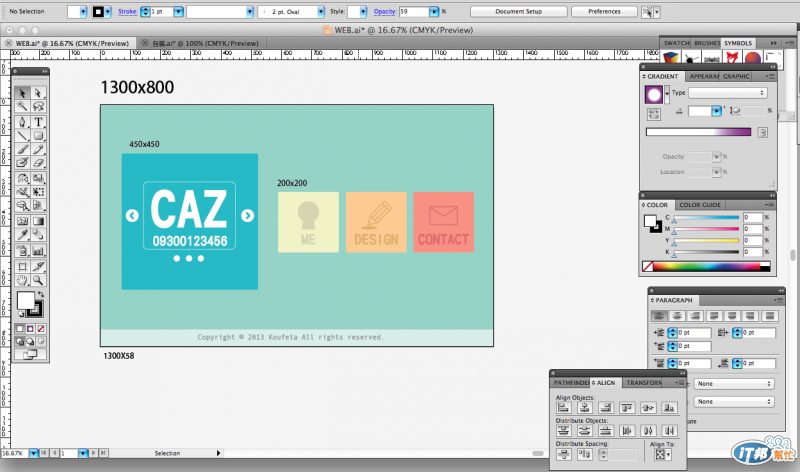The image size is (800, 472).
Task: Select the Pen tool
Action: coord(22,122)
